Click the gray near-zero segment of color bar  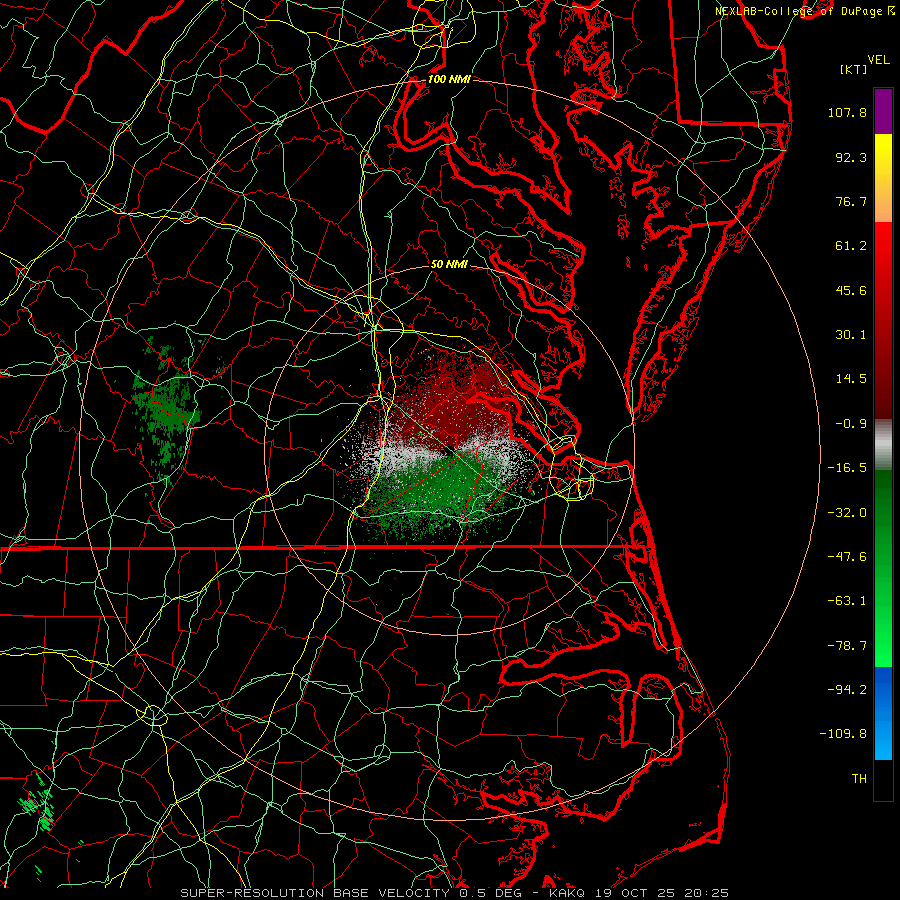[x=883, y=445]
